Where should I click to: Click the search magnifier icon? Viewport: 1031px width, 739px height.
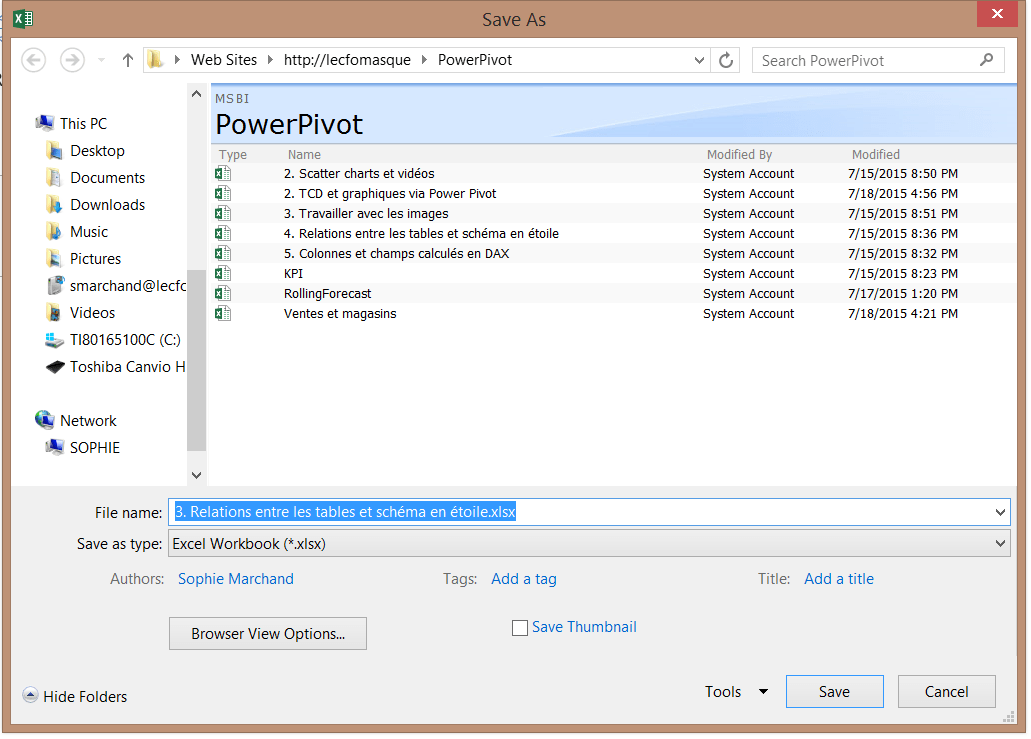coord(987,60)
